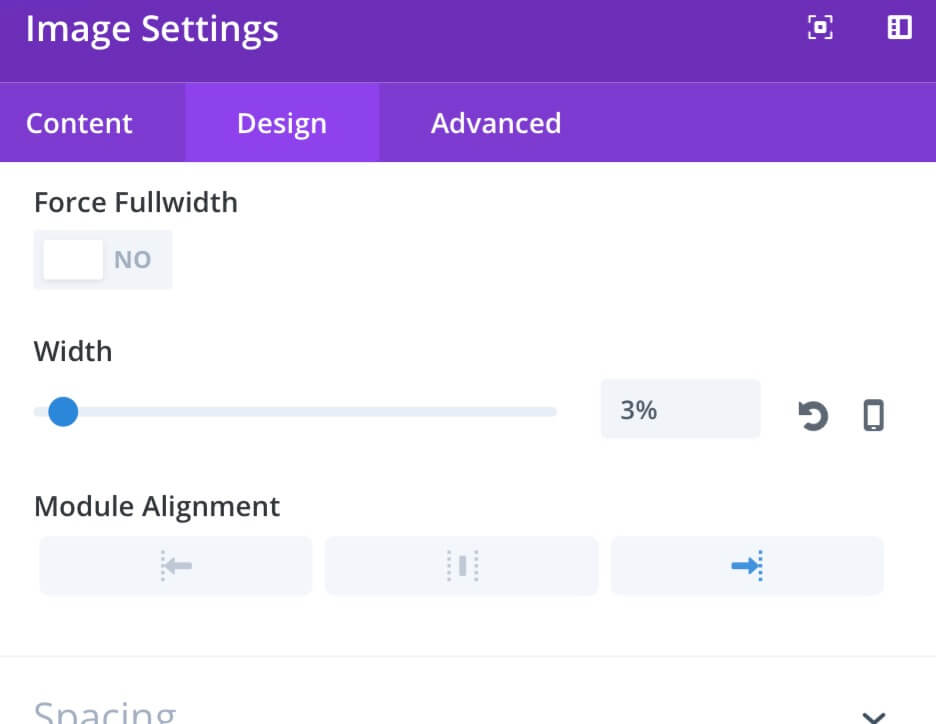Click the Width option label
Viewport: 936px width, 724px height.
pos(73,351)
